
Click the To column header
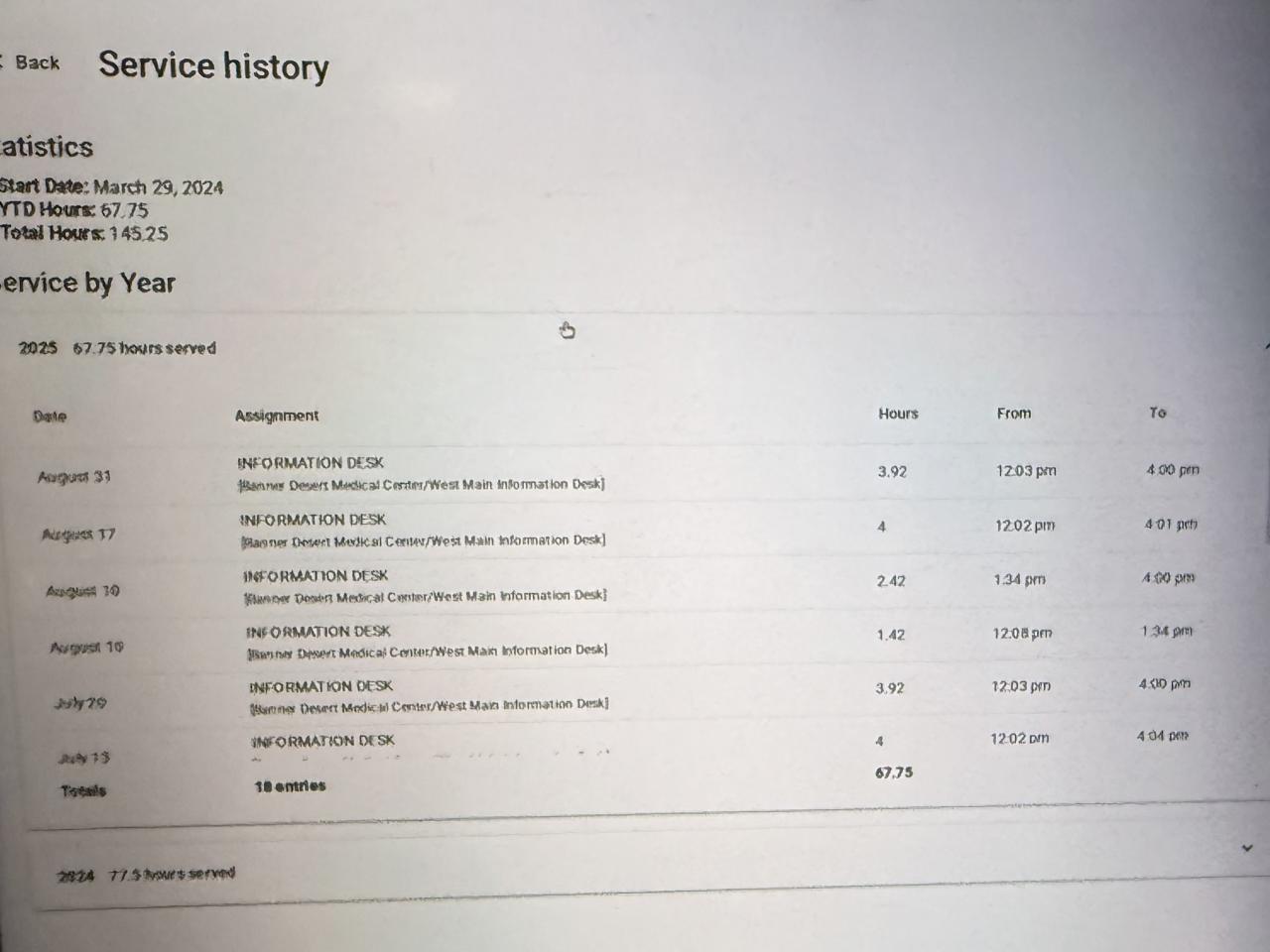(x=1157, y=413)
